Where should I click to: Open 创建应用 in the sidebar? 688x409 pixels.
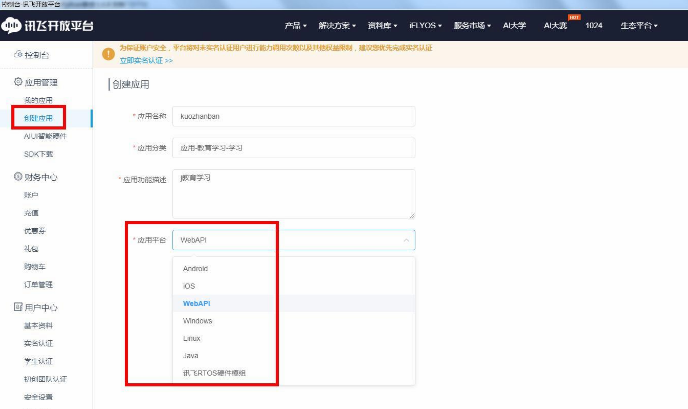click(38, 118)
